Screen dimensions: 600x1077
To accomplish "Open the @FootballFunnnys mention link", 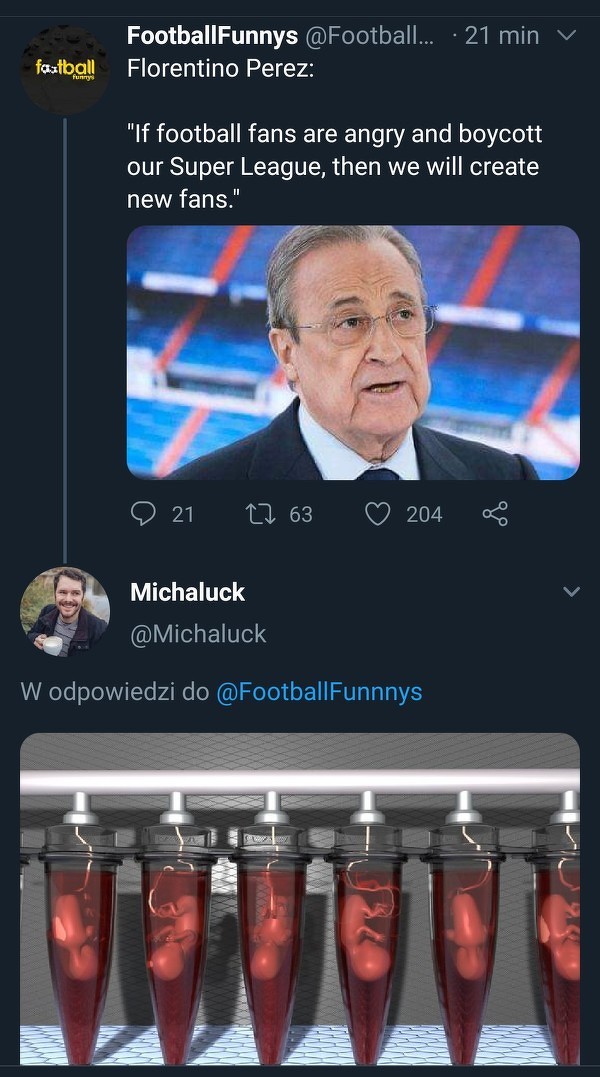I will pos(319,692).
